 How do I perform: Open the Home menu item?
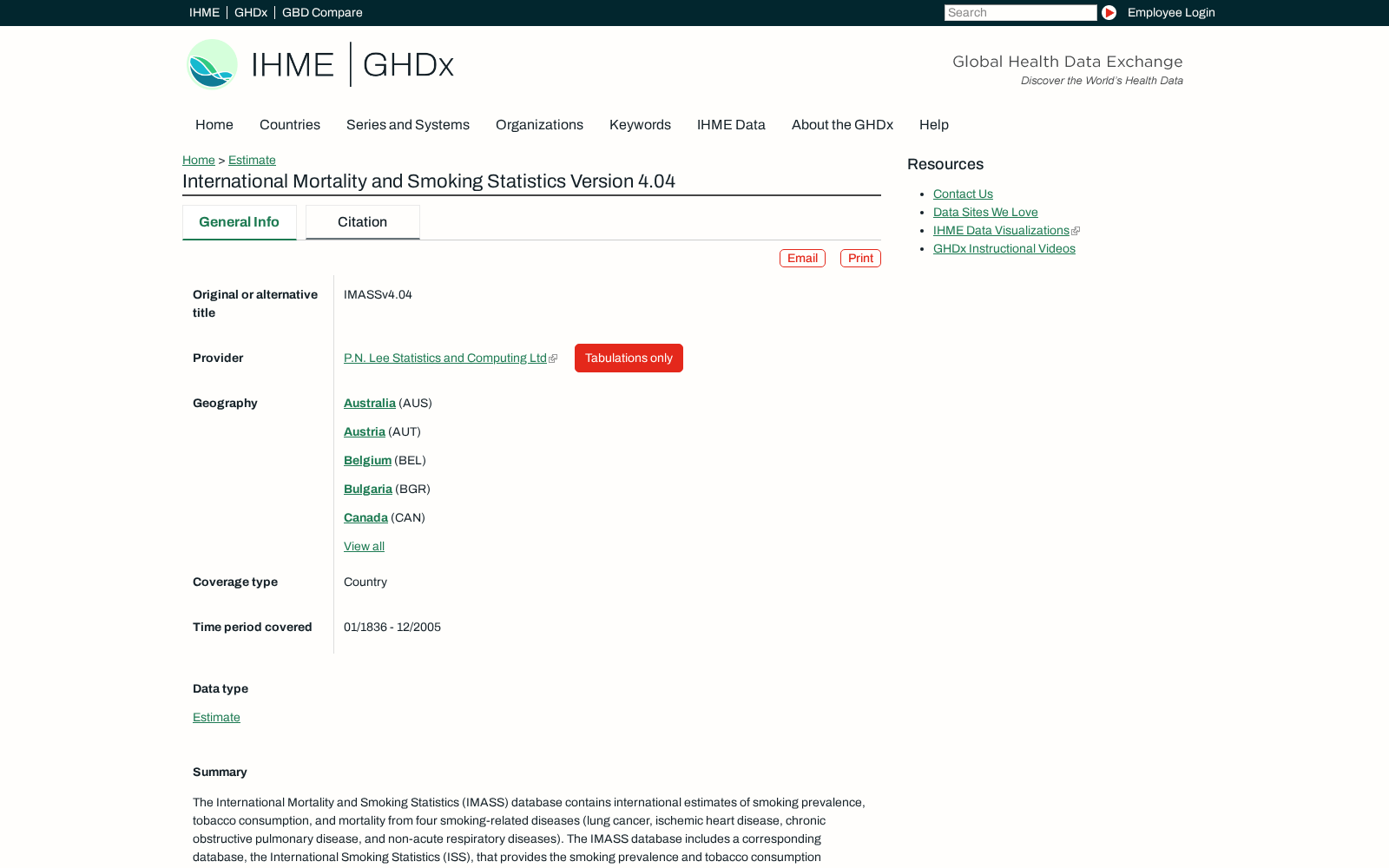(214, 125)
